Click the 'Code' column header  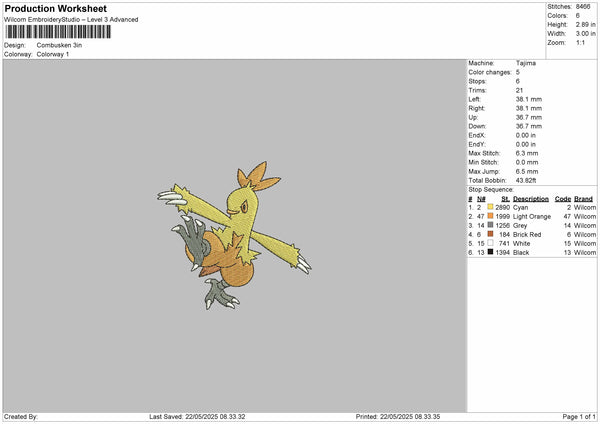click(563, 199)
